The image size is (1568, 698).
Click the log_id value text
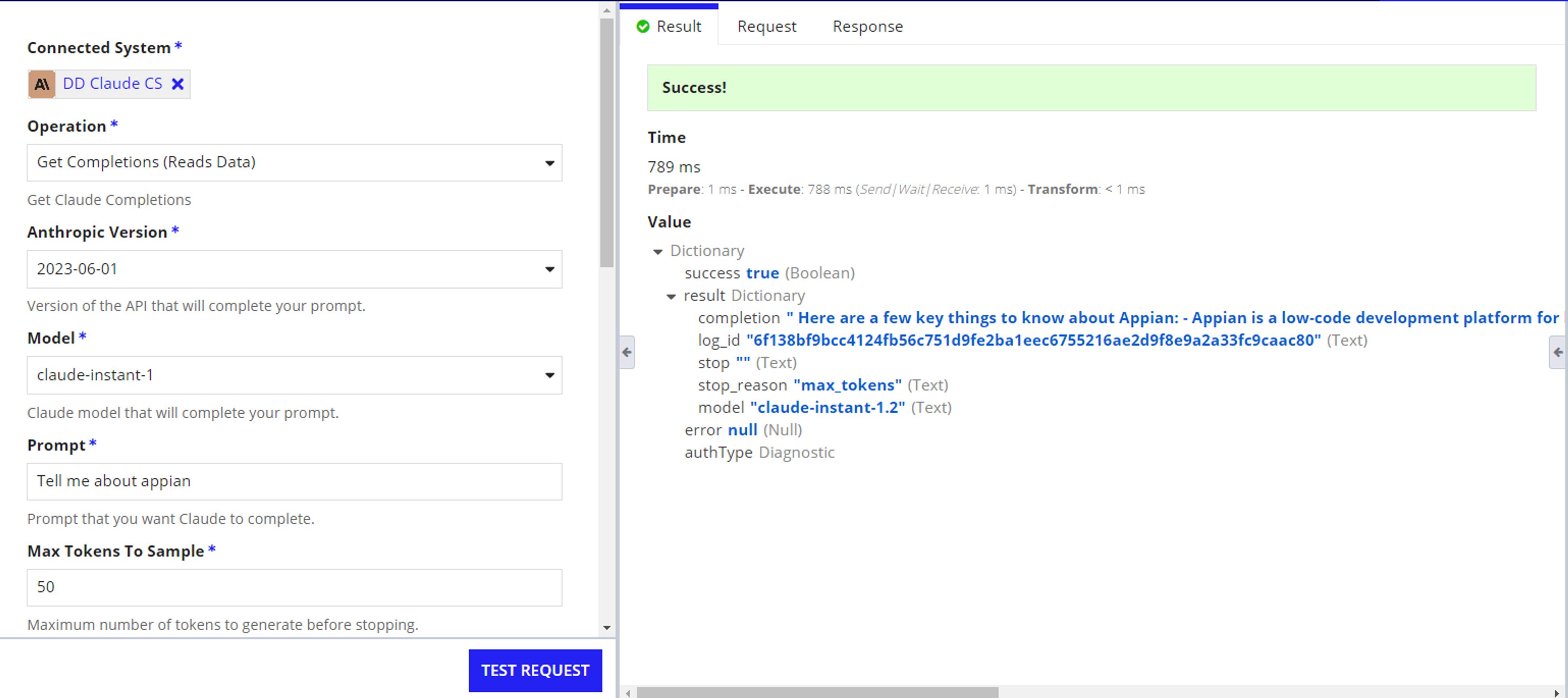point(1033,341)
